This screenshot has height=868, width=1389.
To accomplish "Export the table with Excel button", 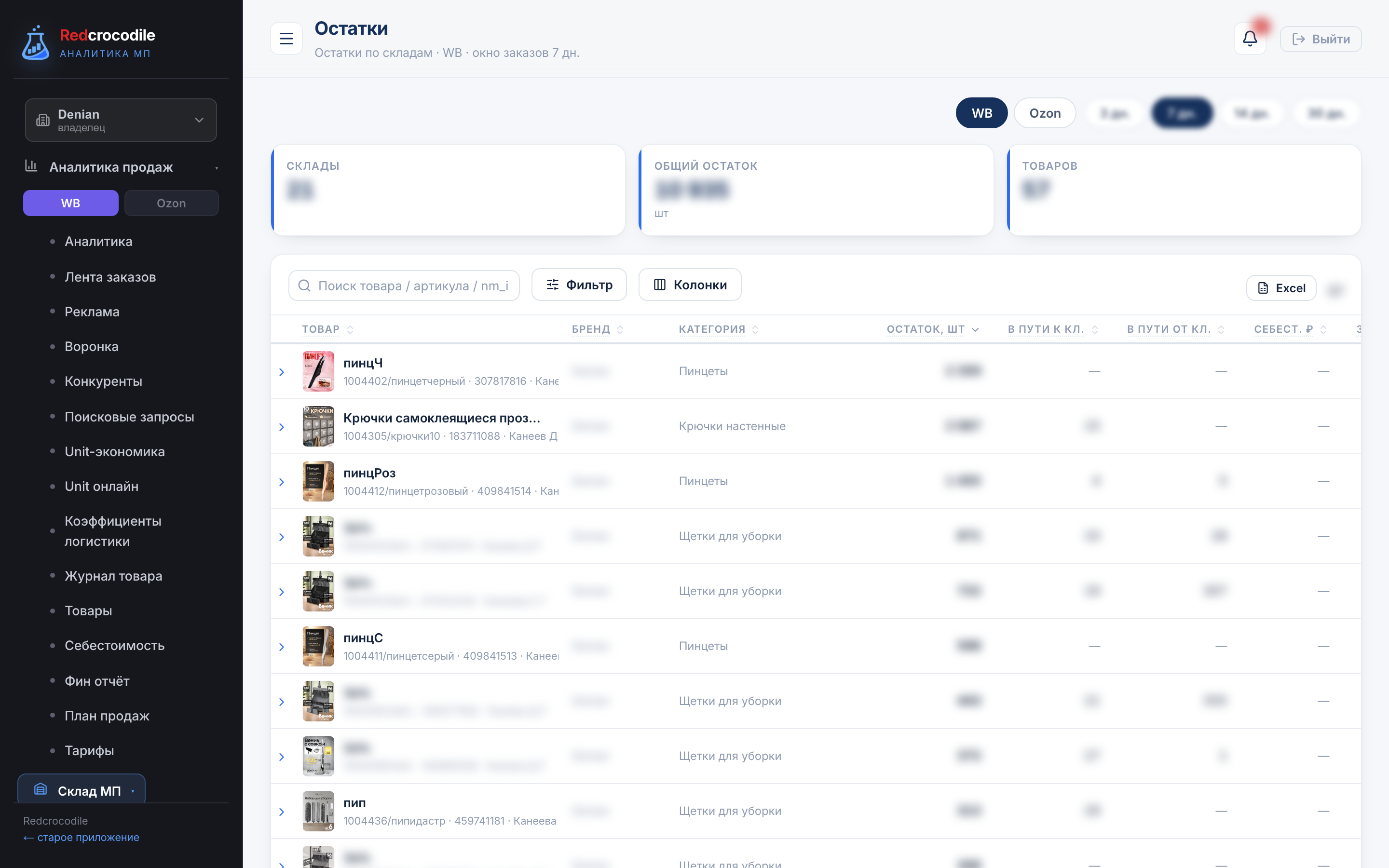I will 1281,288.
